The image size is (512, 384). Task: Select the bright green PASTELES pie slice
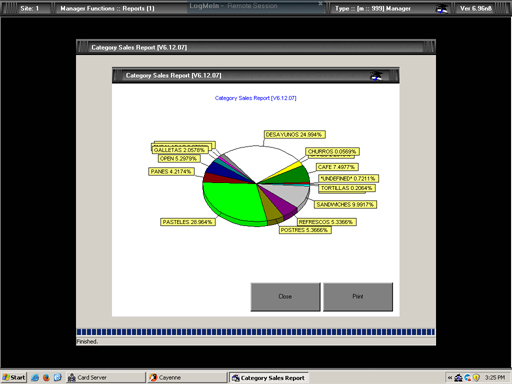click(232, 200)
